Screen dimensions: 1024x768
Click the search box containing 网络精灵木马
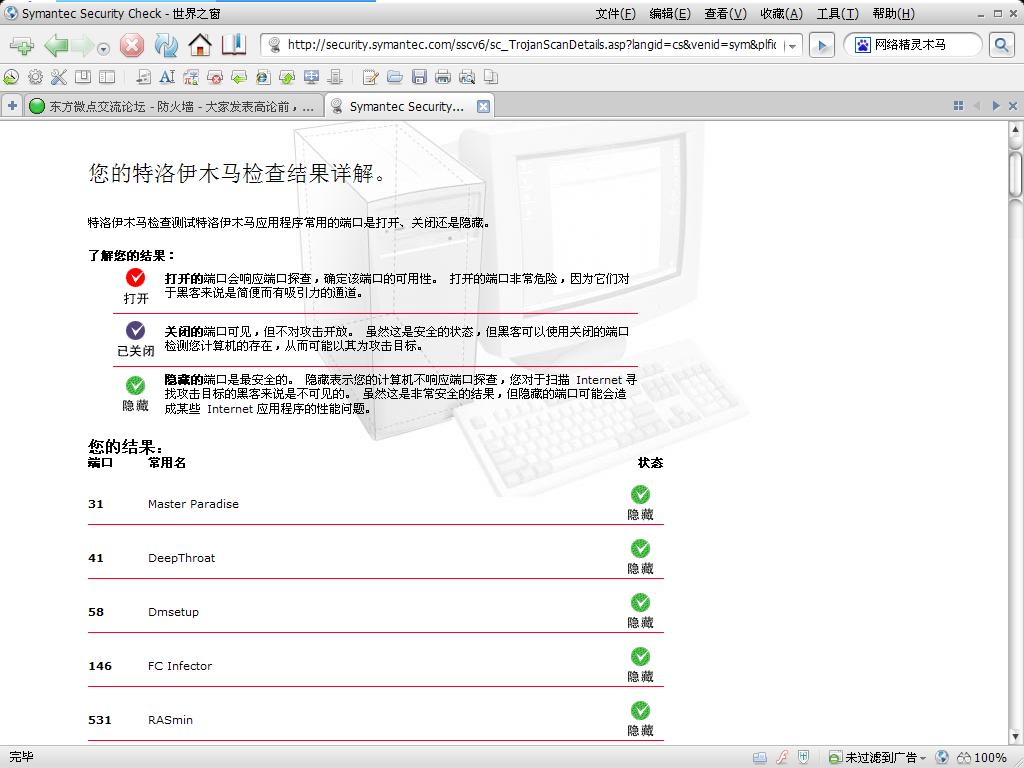[x=913, y=45]
